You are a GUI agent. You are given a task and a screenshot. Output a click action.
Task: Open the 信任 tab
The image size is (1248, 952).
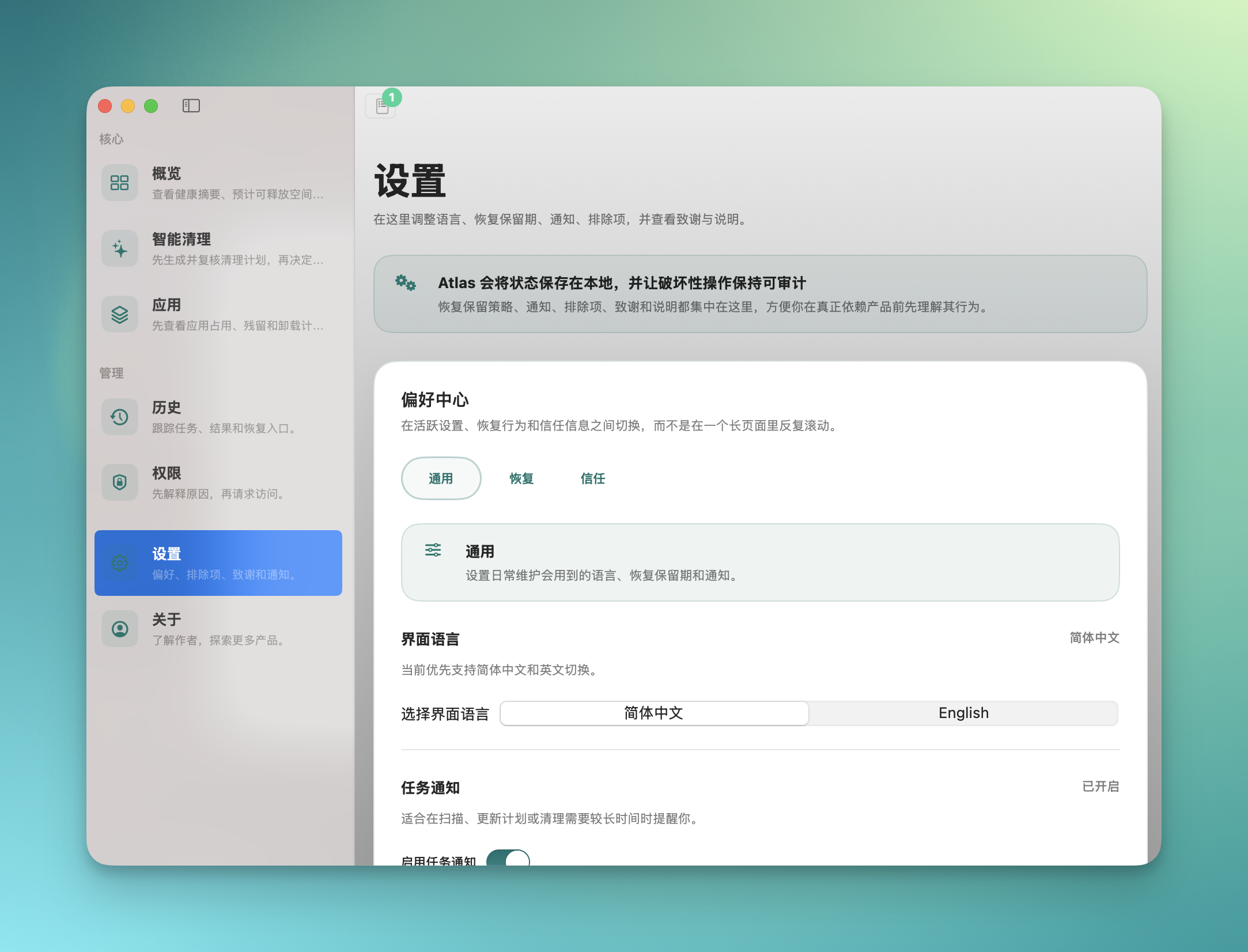point(592,478)
